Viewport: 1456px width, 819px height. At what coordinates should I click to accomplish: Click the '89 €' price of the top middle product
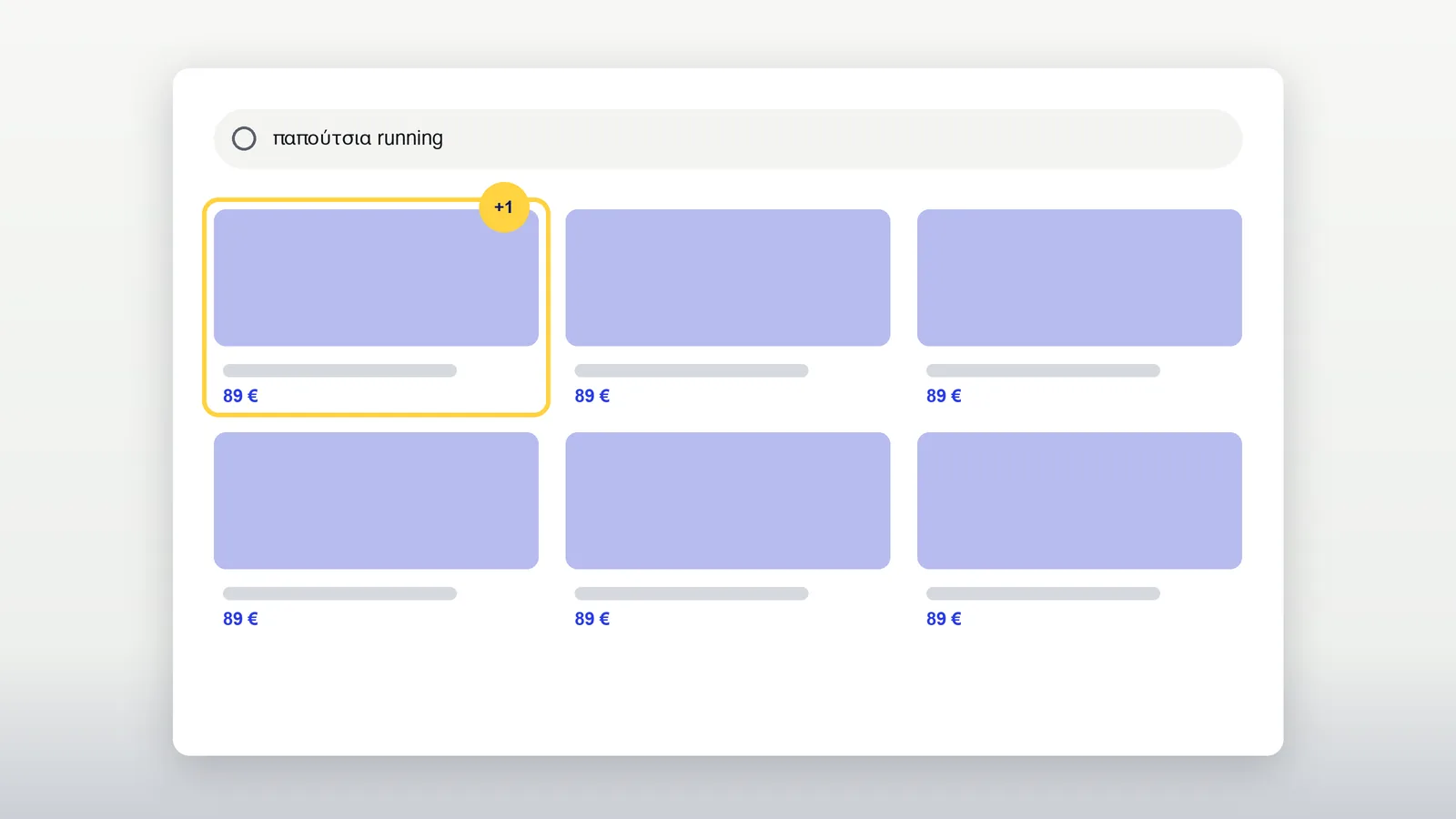[x=592, y=396]
